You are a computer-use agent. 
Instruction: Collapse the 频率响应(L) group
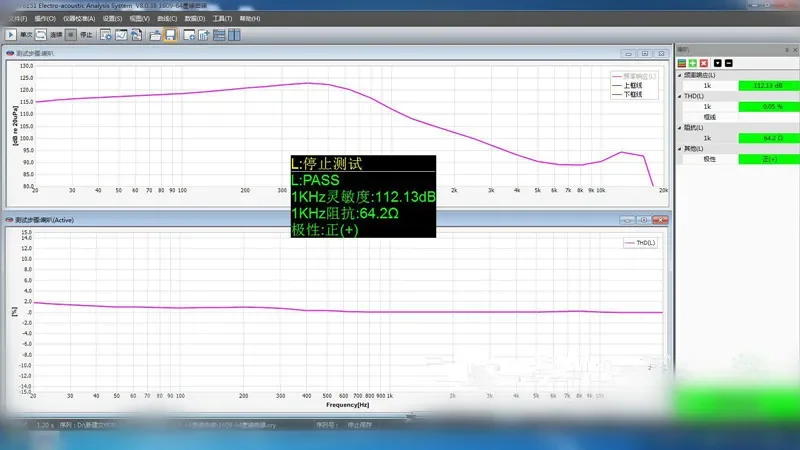[x=680, y=75]
